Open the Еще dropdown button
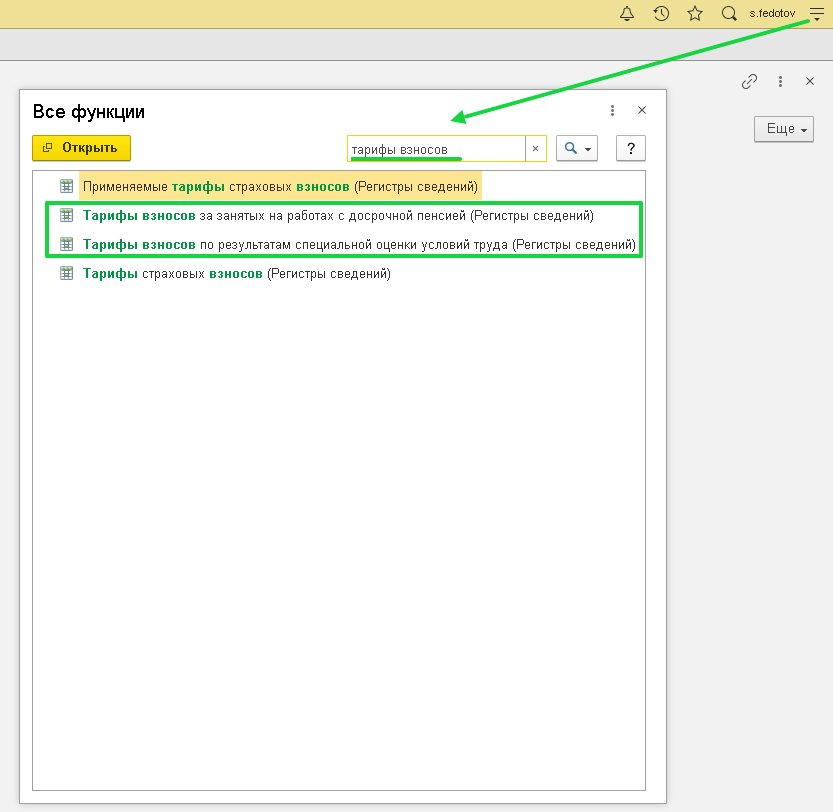Viewport: 833px width, 812px height. click(x=784, y=129)
